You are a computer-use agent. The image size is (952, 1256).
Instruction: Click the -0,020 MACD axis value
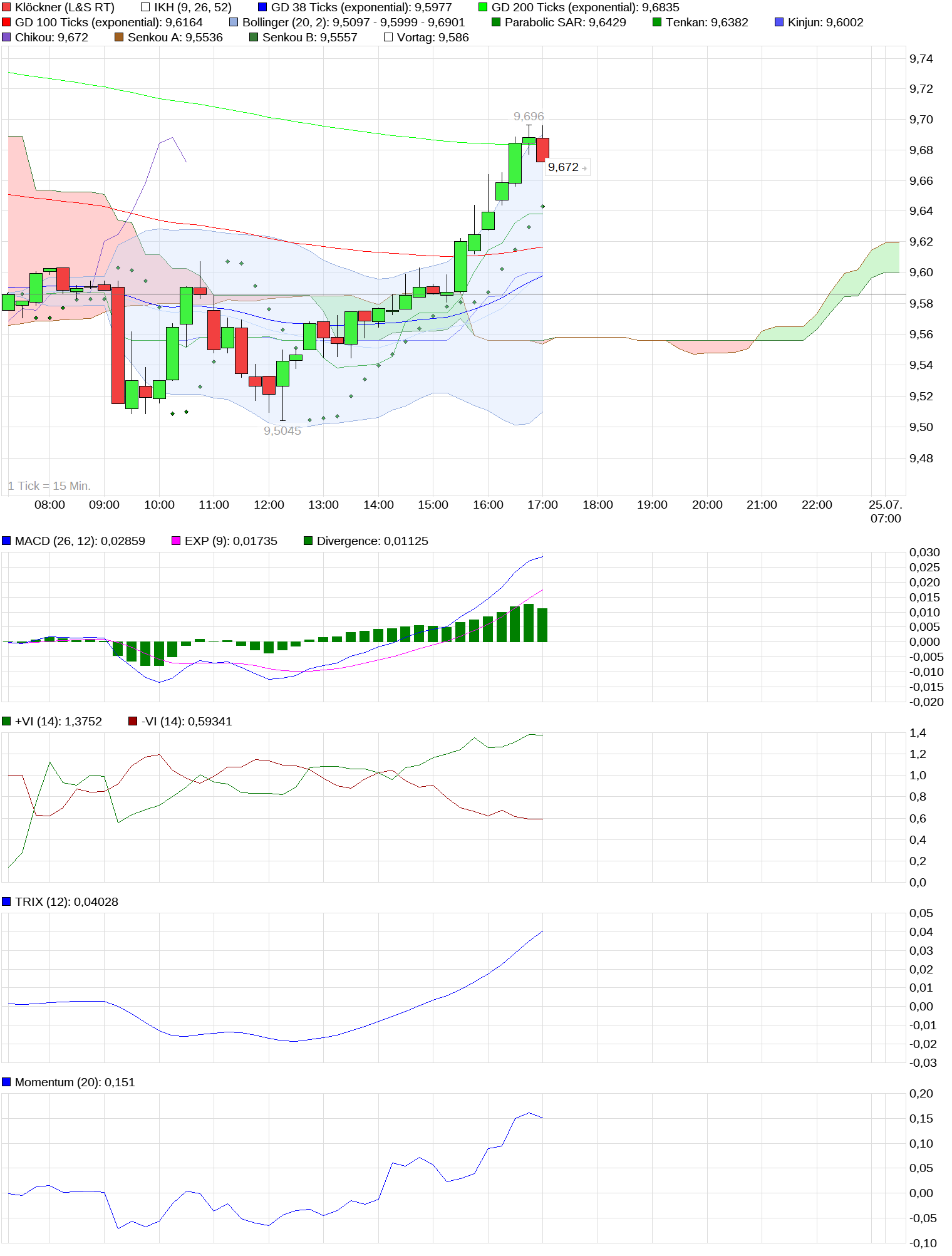click(927, 702)
